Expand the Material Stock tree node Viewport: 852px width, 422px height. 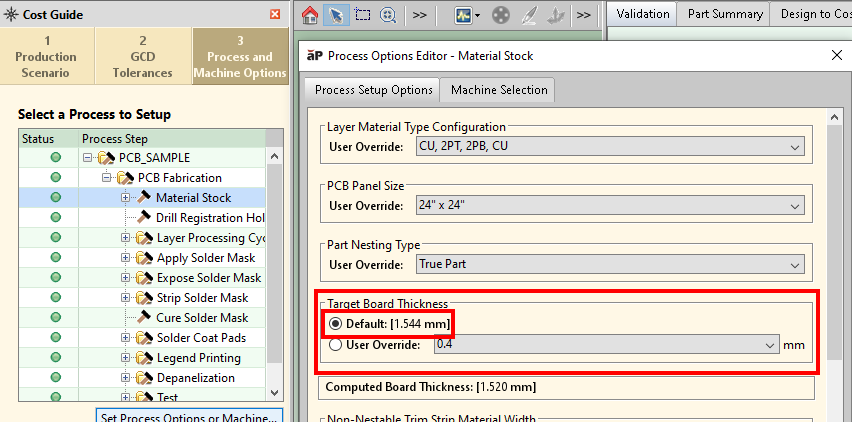point(126,198)
